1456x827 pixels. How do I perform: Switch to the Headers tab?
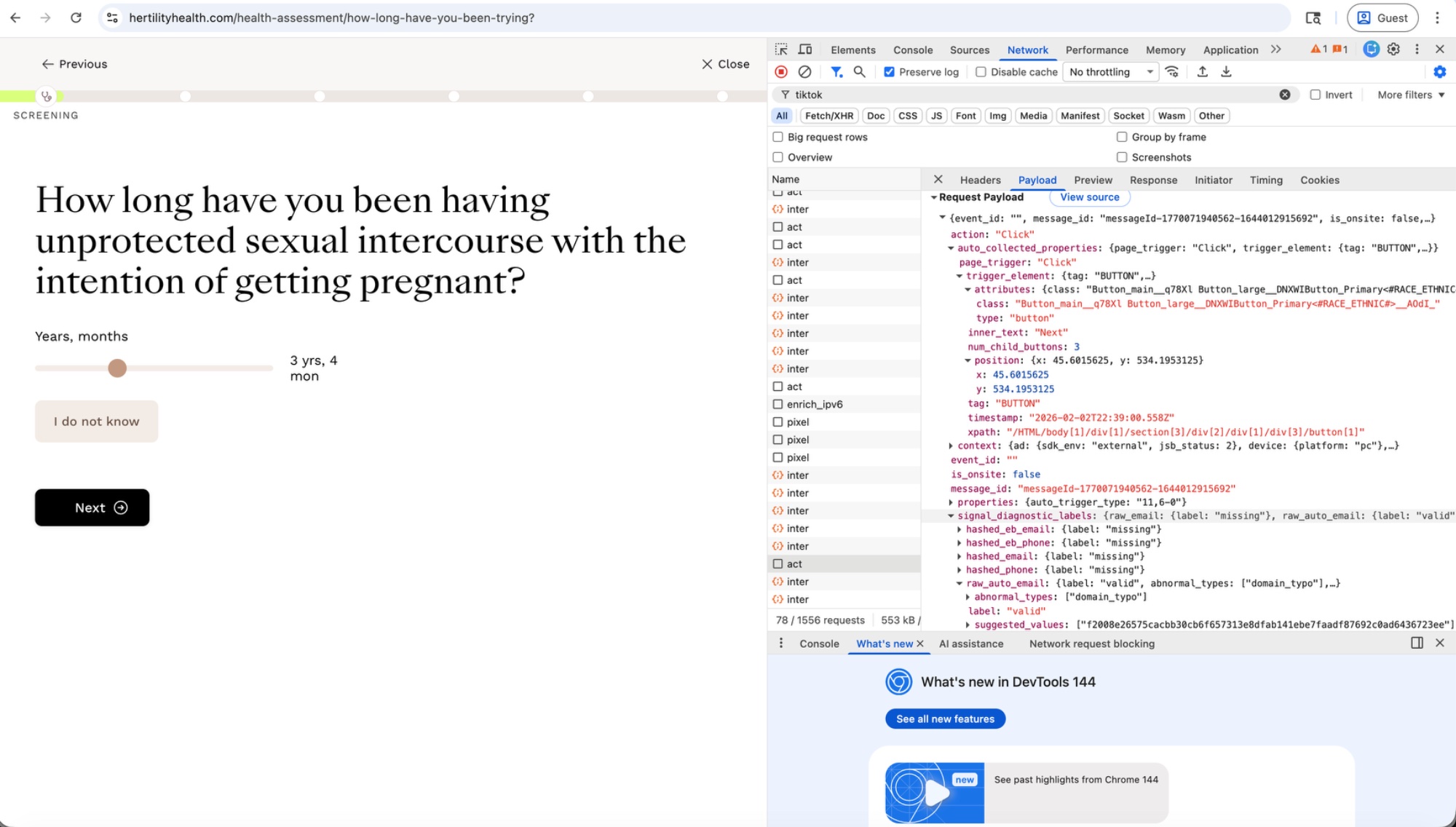[981, 180]
